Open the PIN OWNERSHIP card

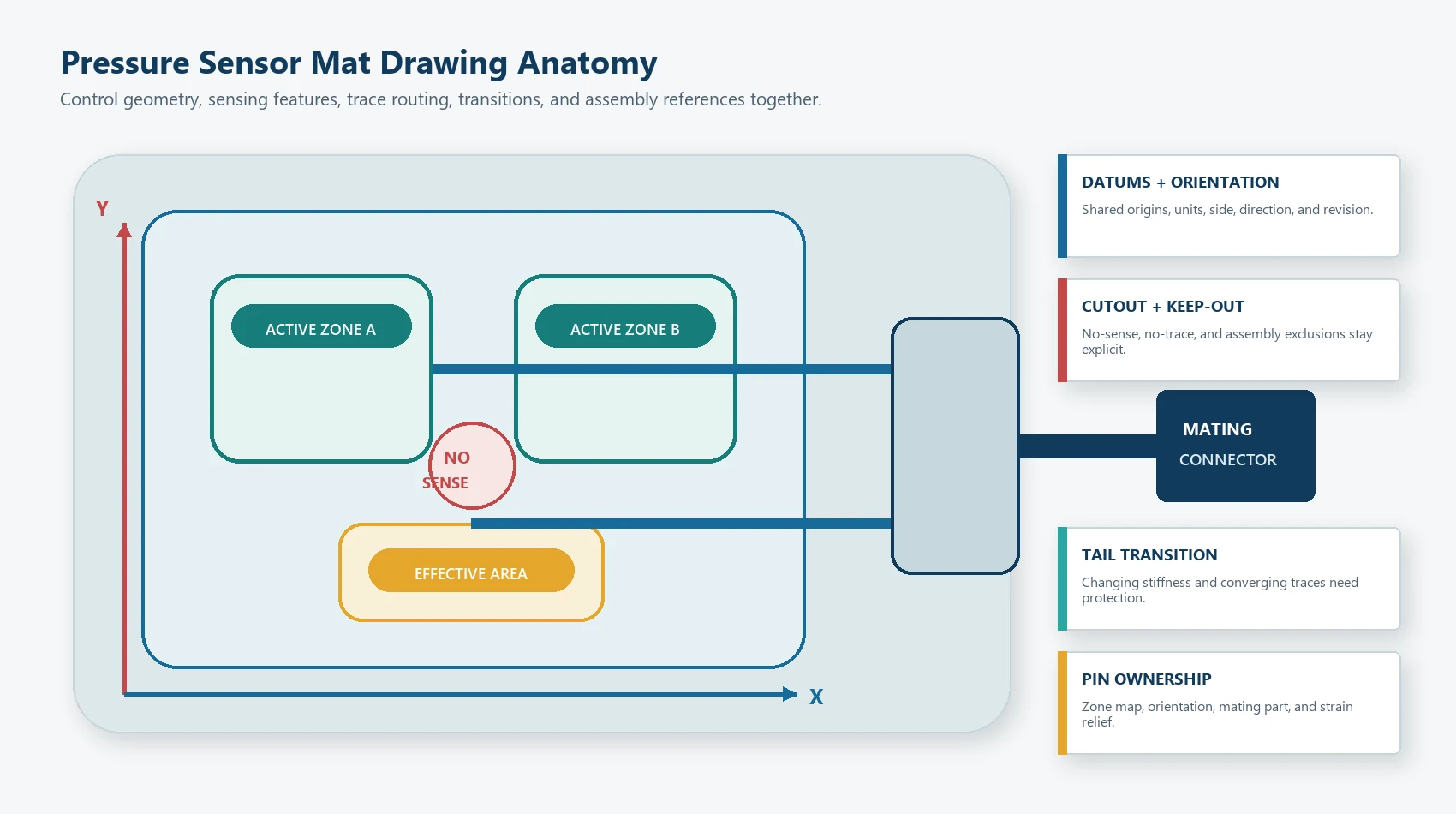[1229, 703]
